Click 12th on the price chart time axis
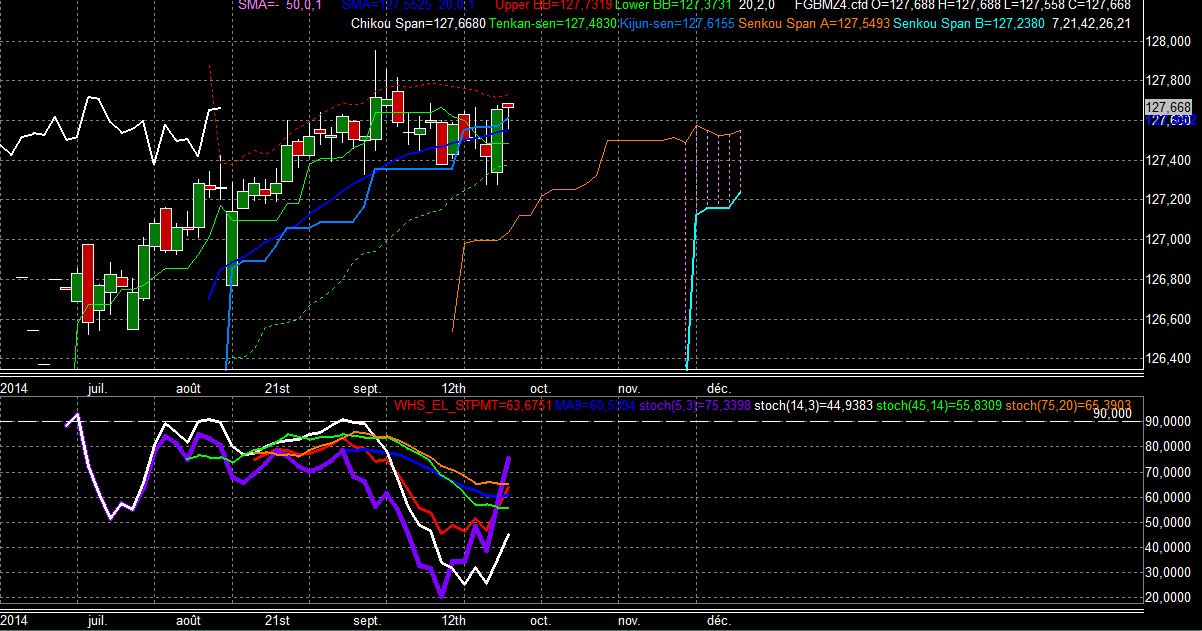The height and width of the screenshot is (631, 1202). 455,387
